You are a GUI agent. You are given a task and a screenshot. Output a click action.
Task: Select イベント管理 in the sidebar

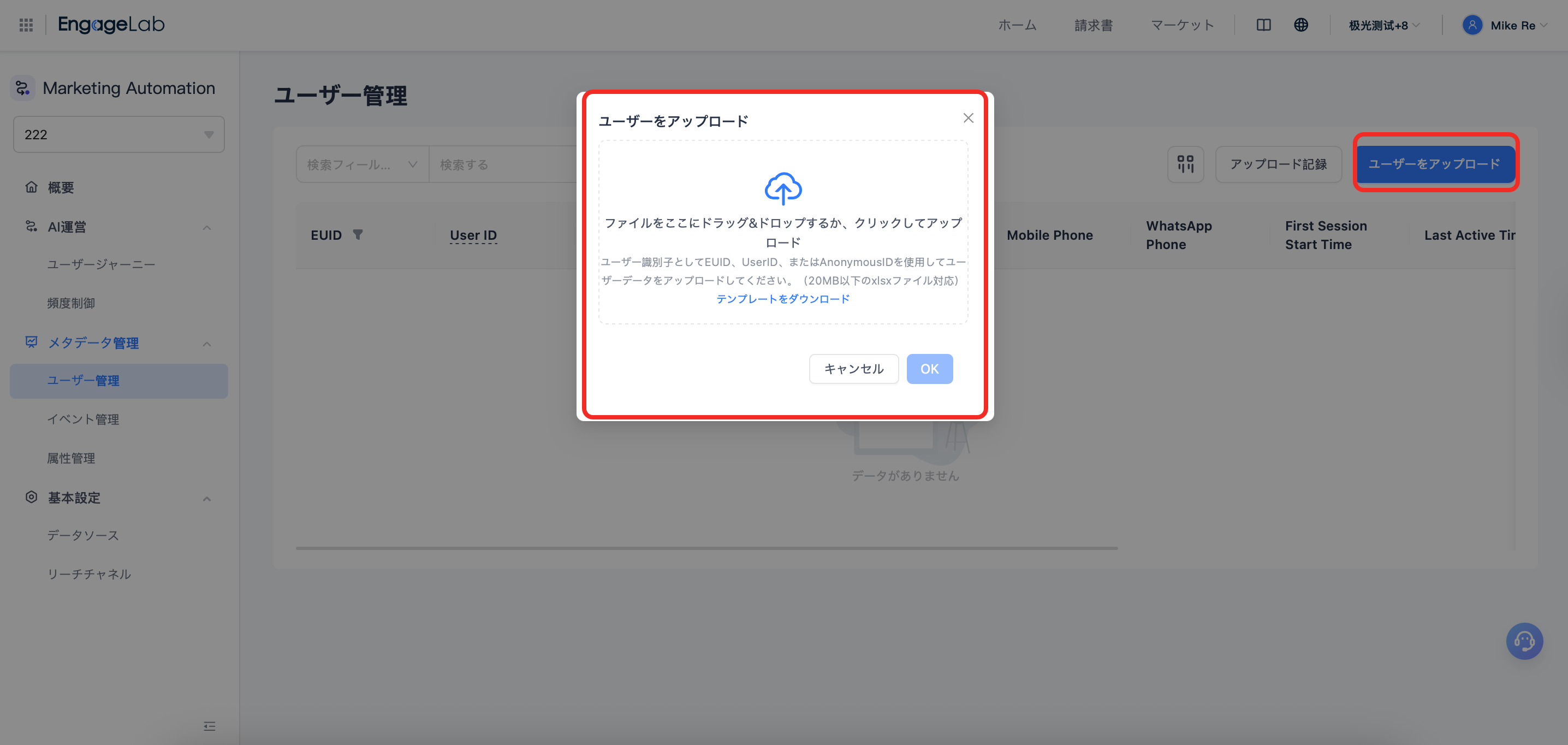[83, 419]
